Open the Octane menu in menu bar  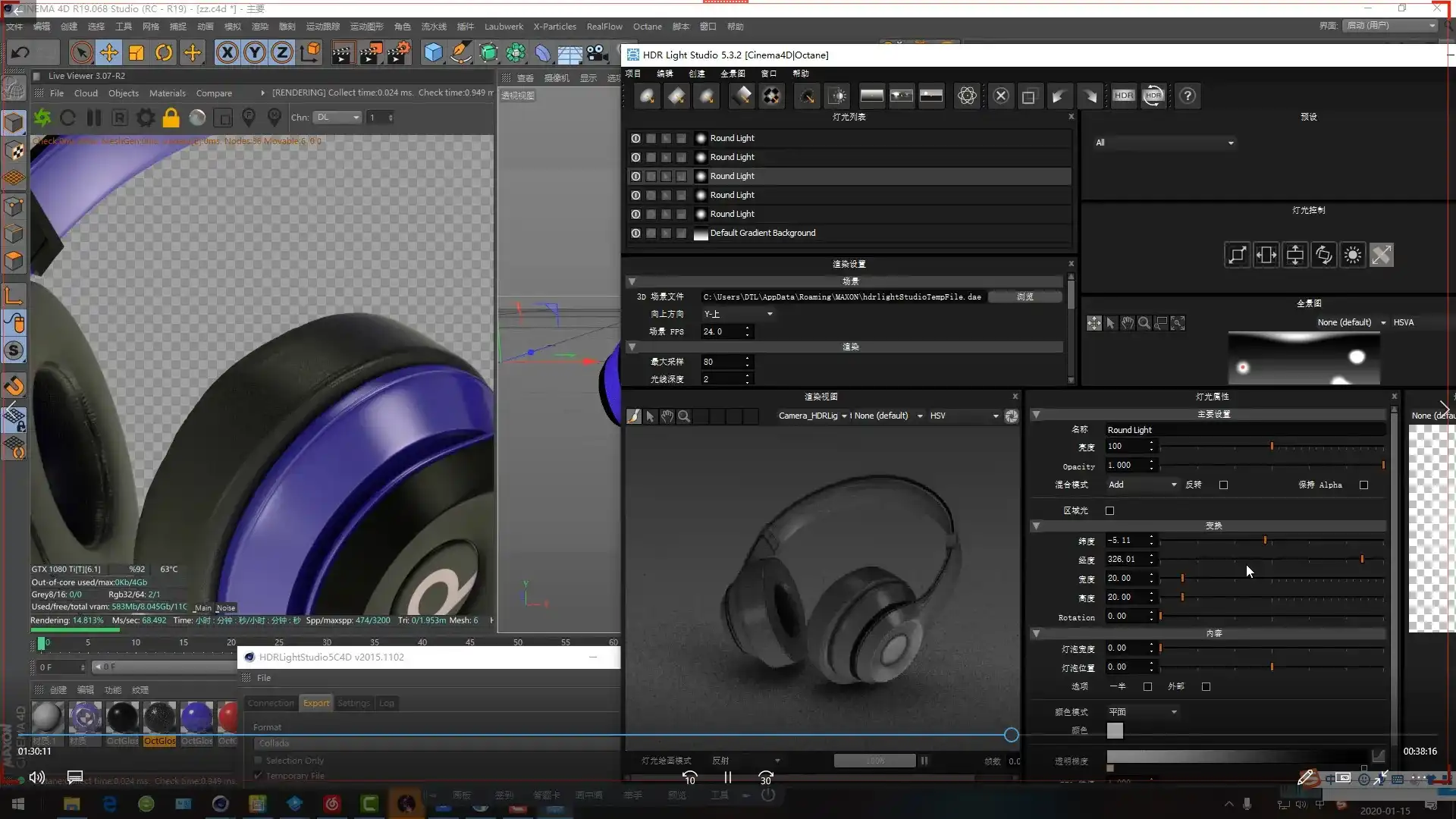click(x=647, y=27)
